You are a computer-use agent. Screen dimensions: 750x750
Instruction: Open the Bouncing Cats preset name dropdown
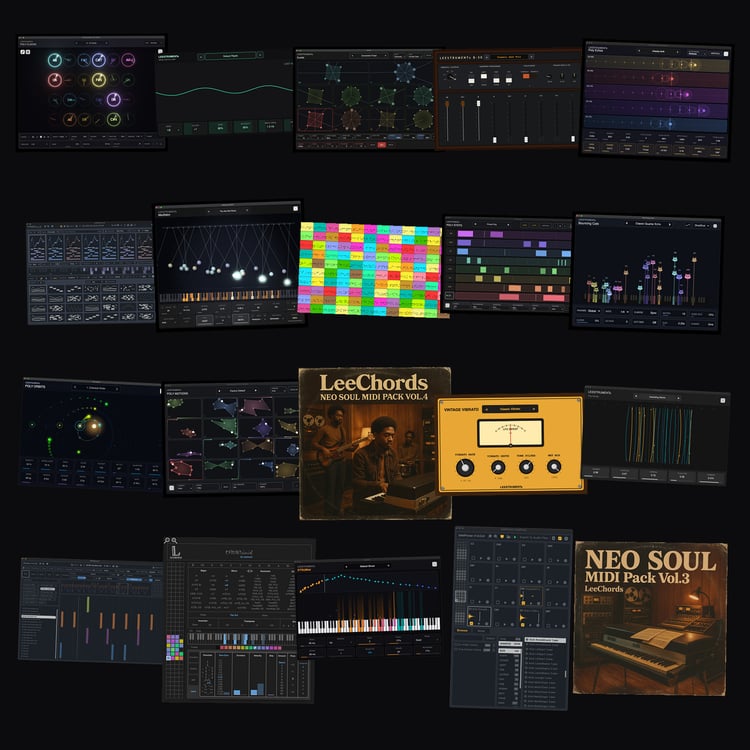[x=648, y=223]
